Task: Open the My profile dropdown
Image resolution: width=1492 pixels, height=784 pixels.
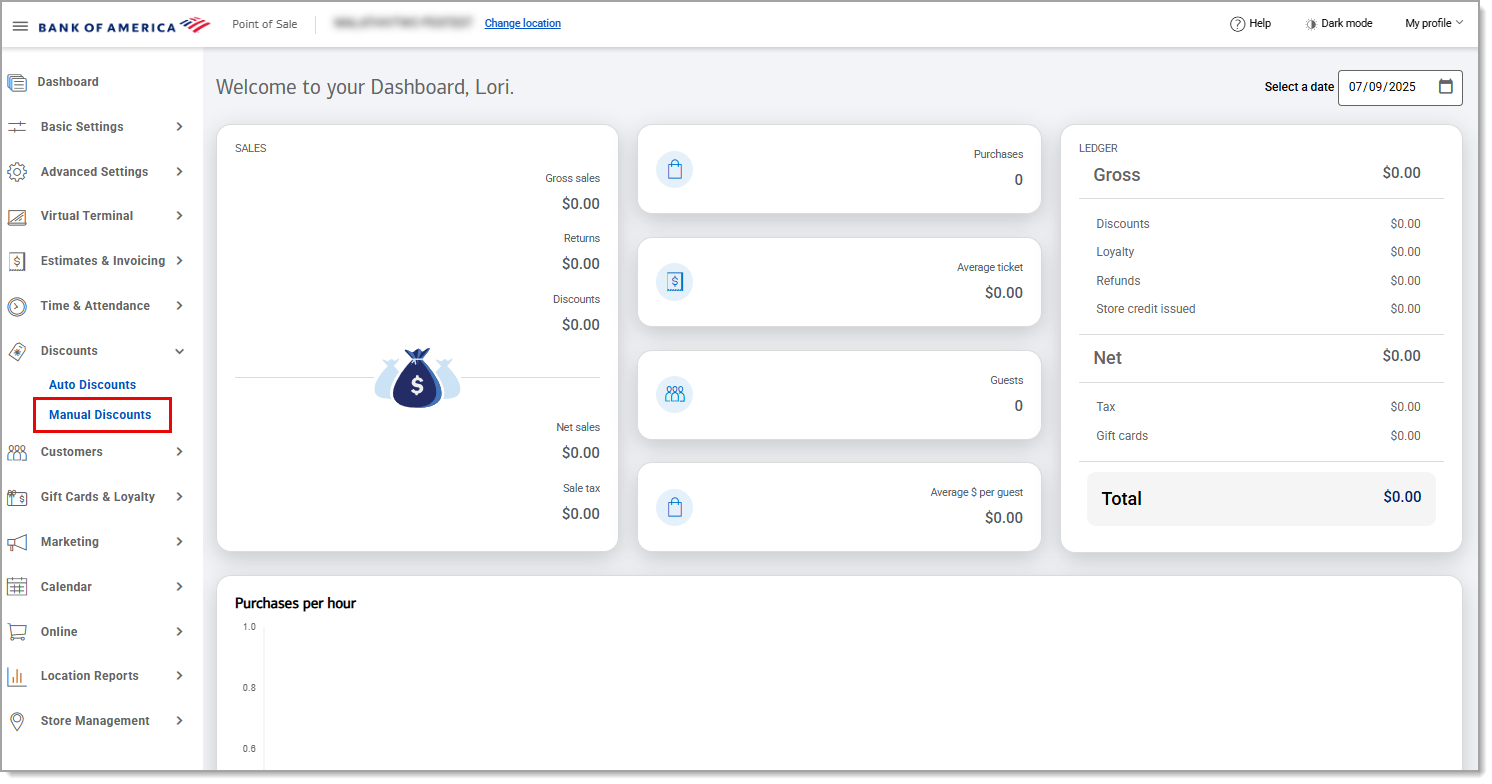Action: [1433, 23]
